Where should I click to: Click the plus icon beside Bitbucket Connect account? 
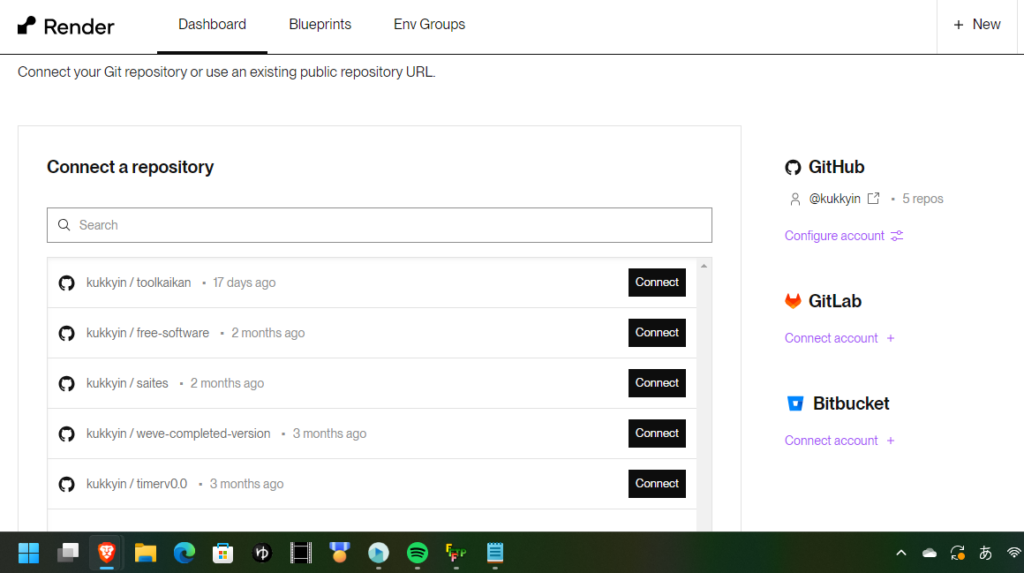point(890,440)
